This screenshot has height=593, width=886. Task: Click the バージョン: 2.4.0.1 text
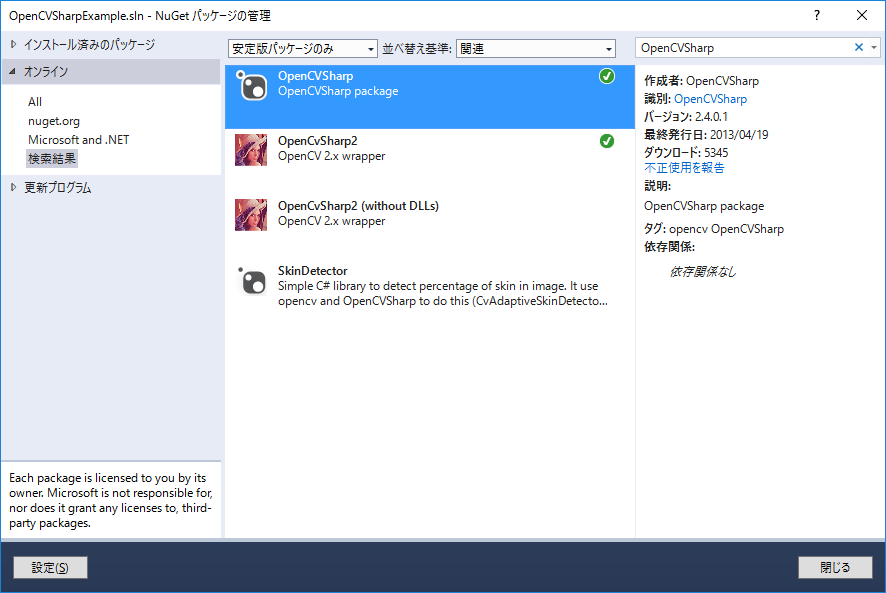point(686,117)
